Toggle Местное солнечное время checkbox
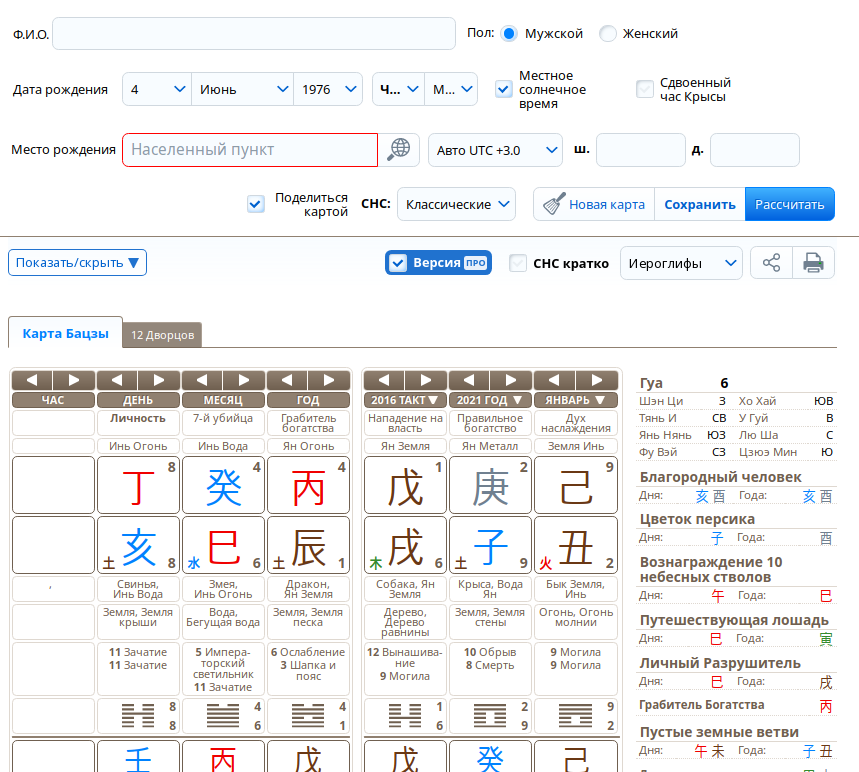This screenshot has width=859, height=772. (503, 89)
